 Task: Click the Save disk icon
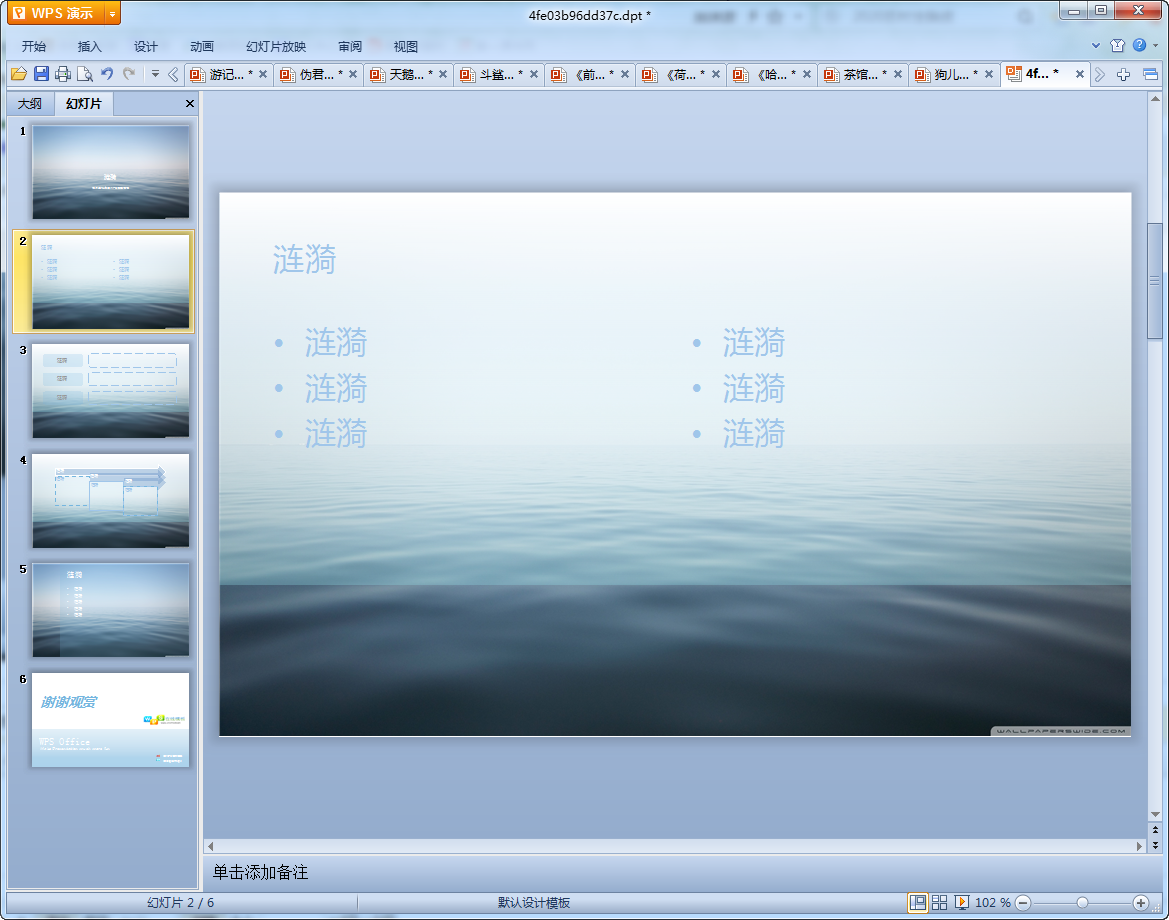[x=41, y=74]
